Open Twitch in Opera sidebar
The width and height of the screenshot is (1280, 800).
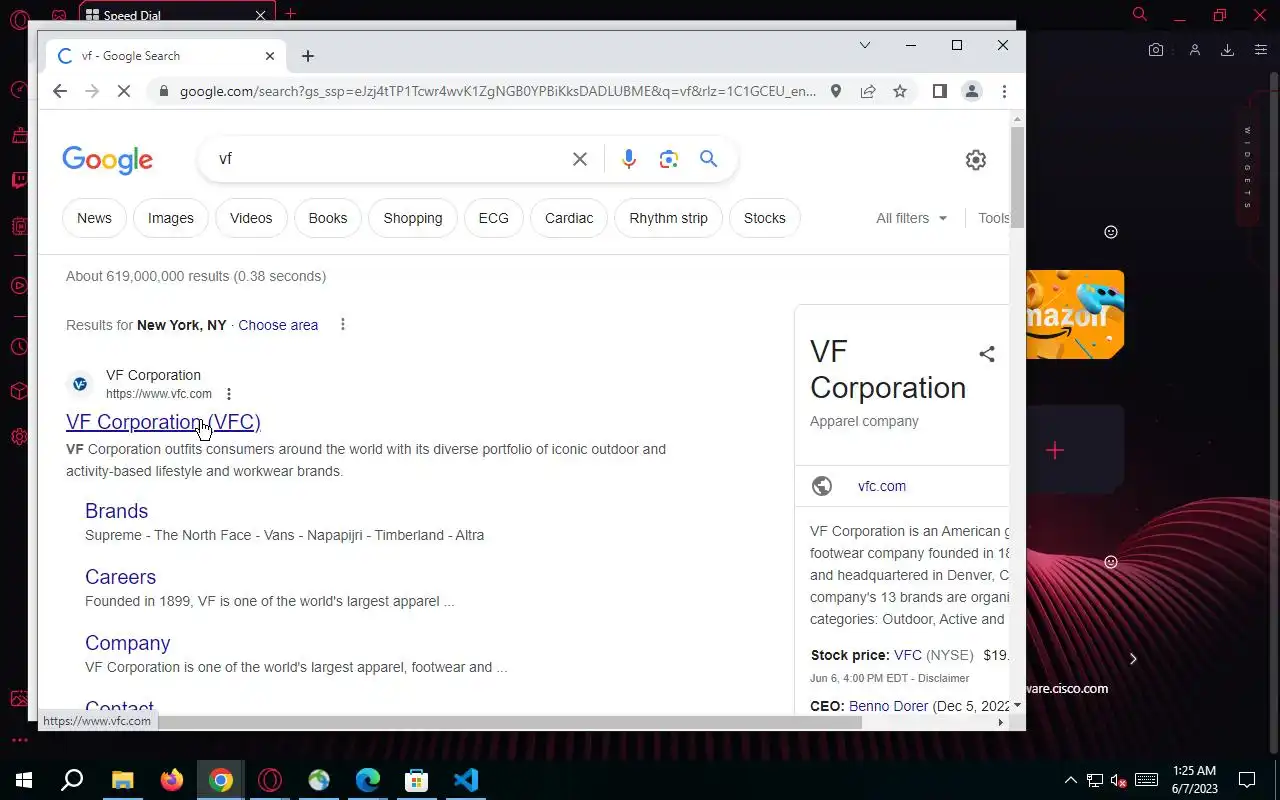coord(19,182)
